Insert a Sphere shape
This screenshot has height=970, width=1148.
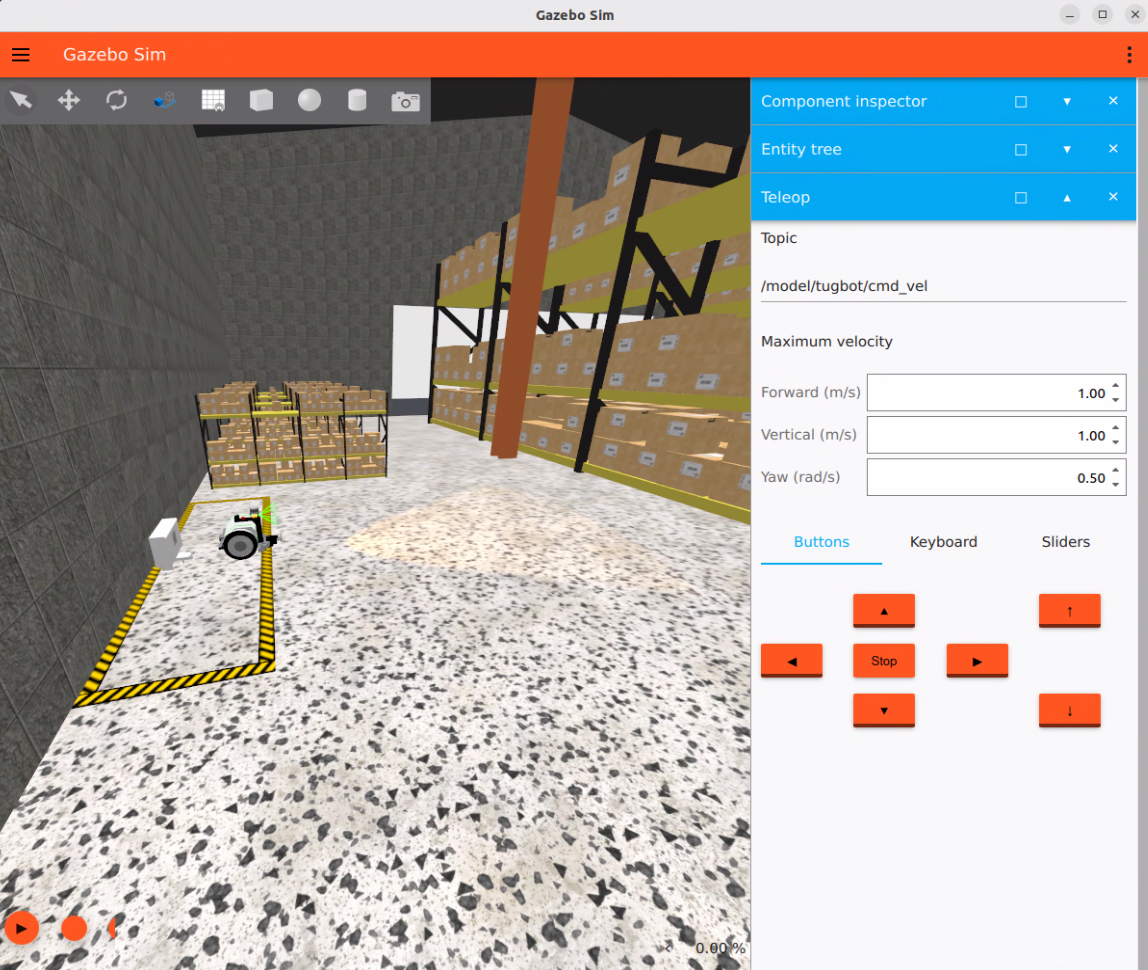pos(309,100)
